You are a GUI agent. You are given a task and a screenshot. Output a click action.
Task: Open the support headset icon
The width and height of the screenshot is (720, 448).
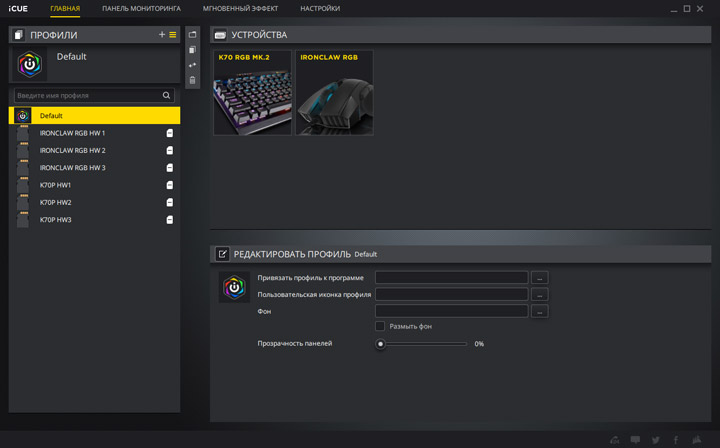click(x=614, y=440)
